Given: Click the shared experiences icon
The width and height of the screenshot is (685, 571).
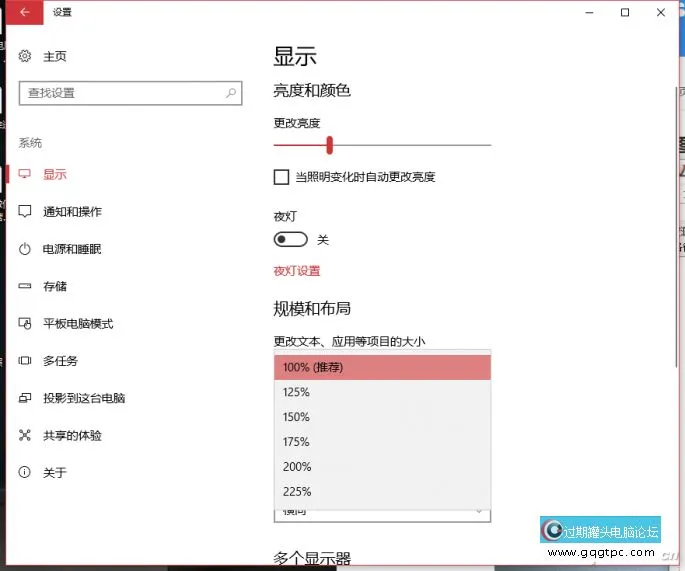Looking at the screenshot, I should tap(25, 435).
